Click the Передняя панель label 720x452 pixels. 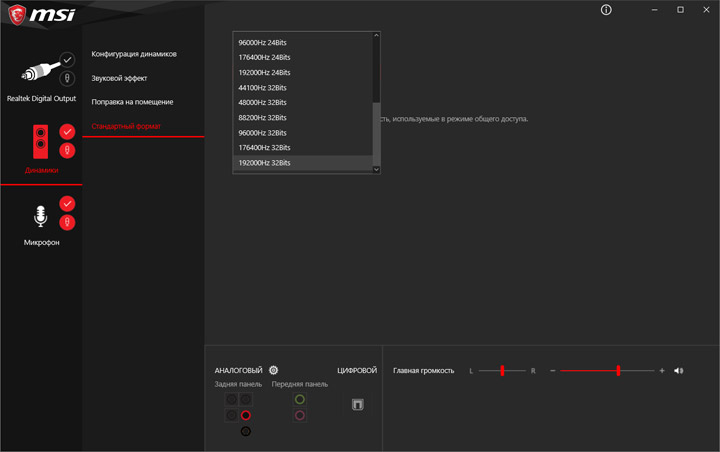pyautogui.click(x=299, y=384)
